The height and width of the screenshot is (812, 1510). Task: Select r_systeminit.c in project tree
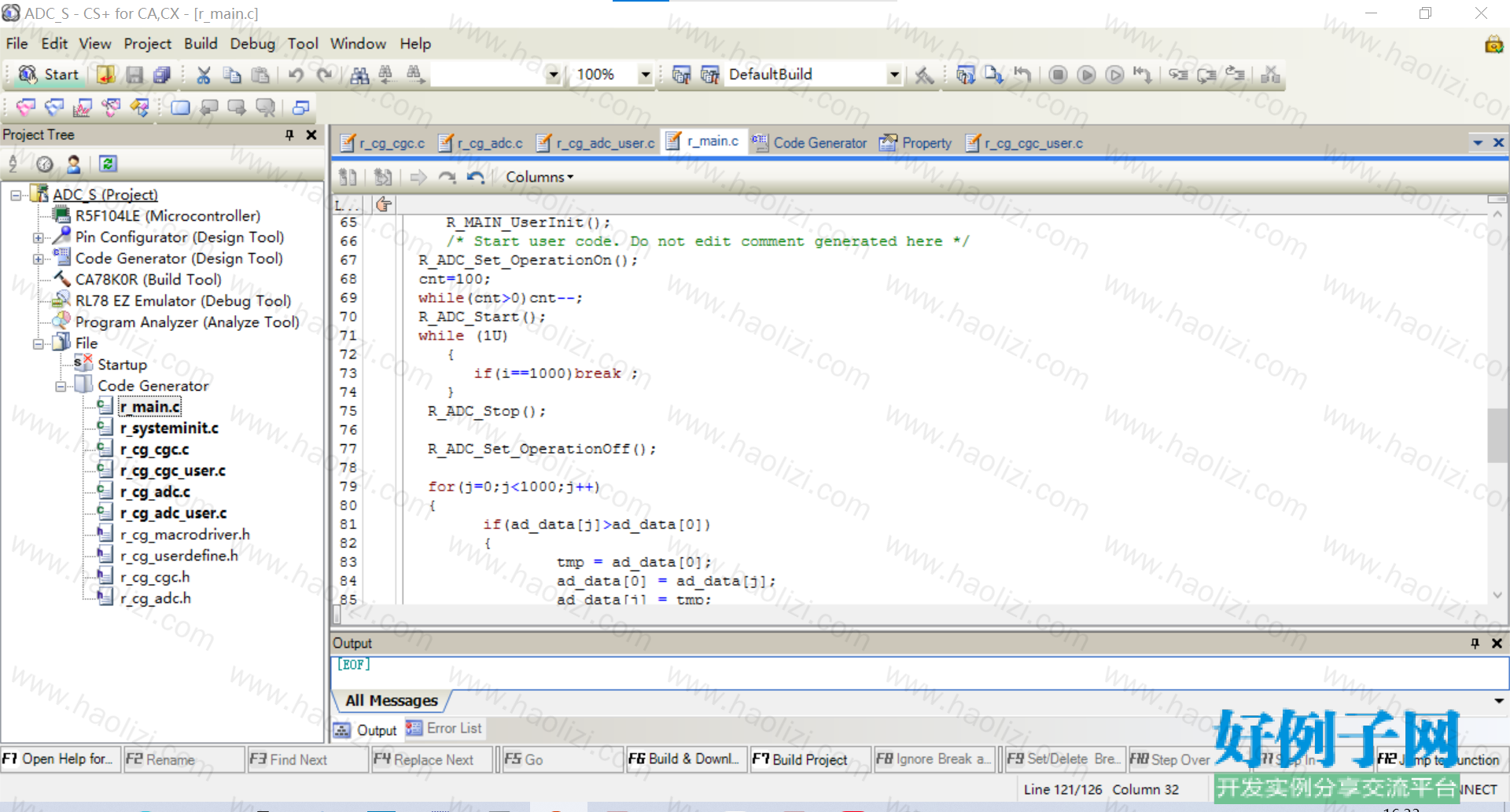[169, 428]
